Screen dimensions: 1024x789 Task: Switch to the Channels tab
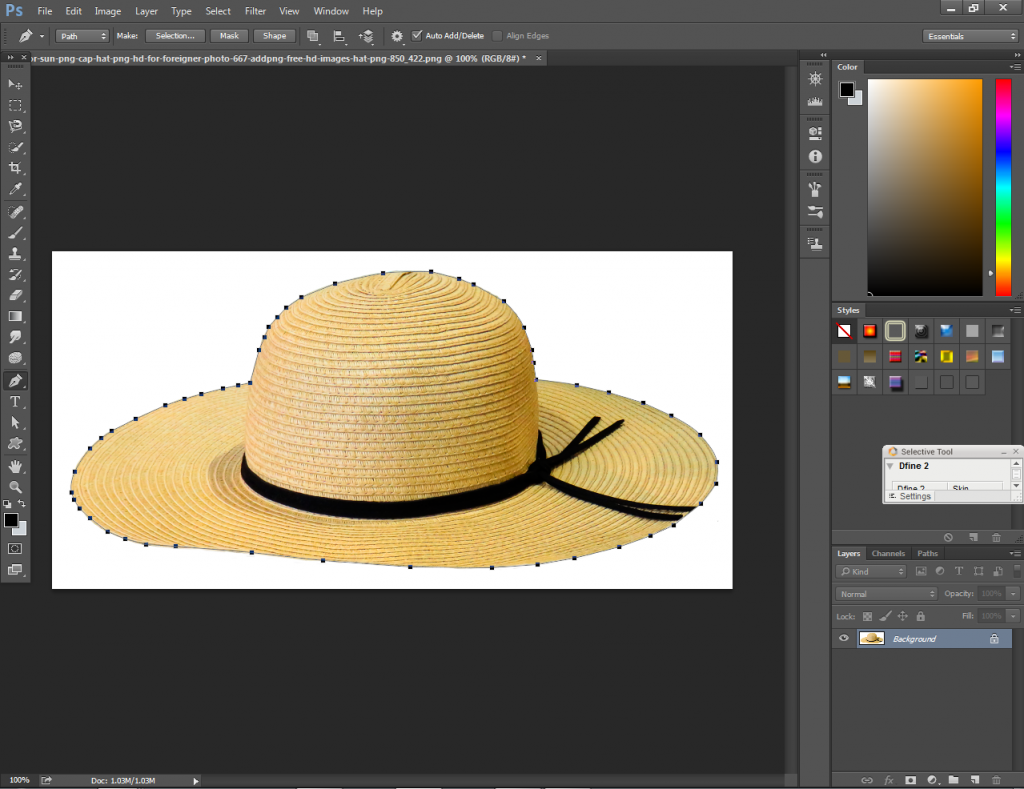(888, 553)
